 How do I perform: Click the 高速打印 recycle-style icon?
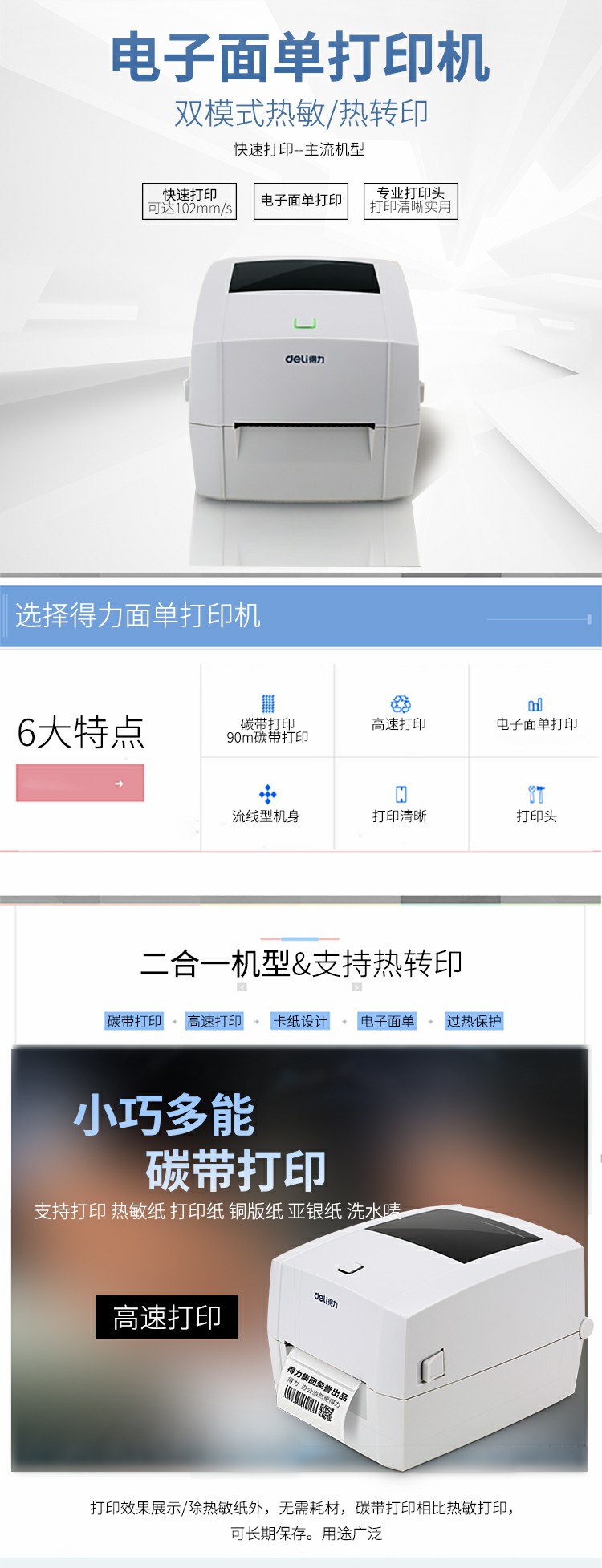click(401, 704)
